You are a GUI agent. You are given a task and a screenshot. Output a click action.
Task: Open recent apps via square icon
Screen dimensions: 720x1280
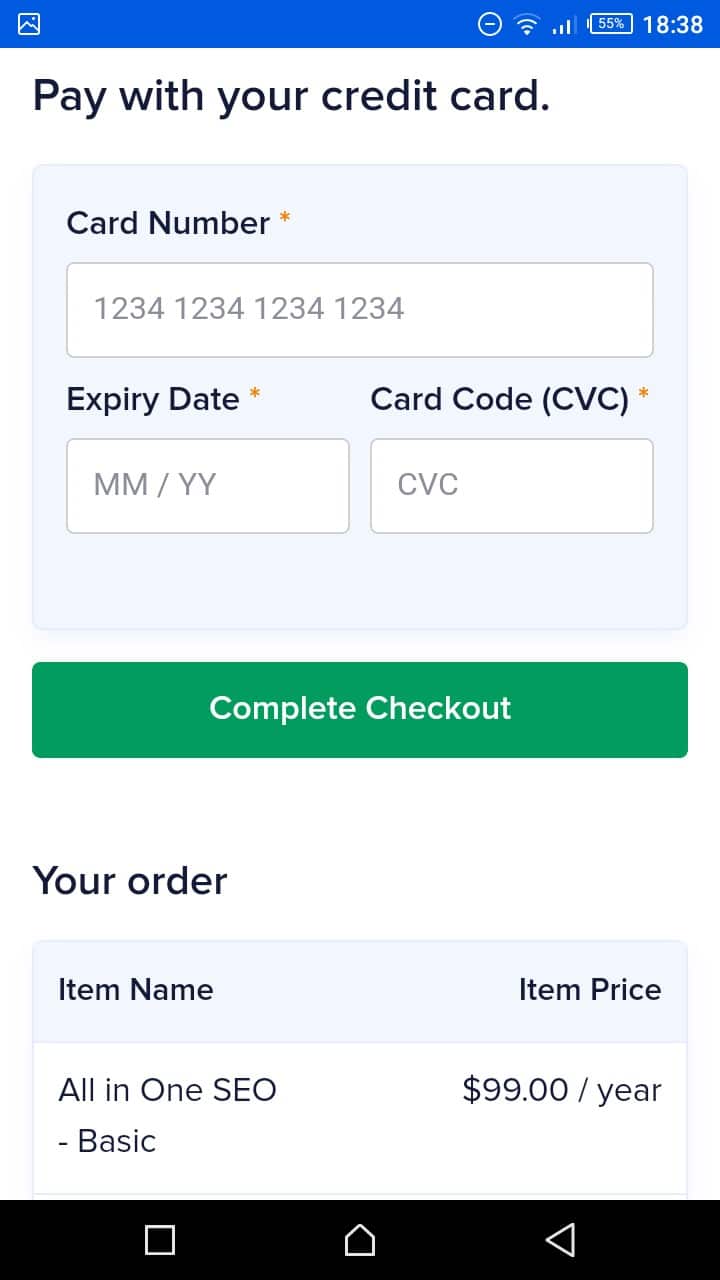coord(160,1240)
